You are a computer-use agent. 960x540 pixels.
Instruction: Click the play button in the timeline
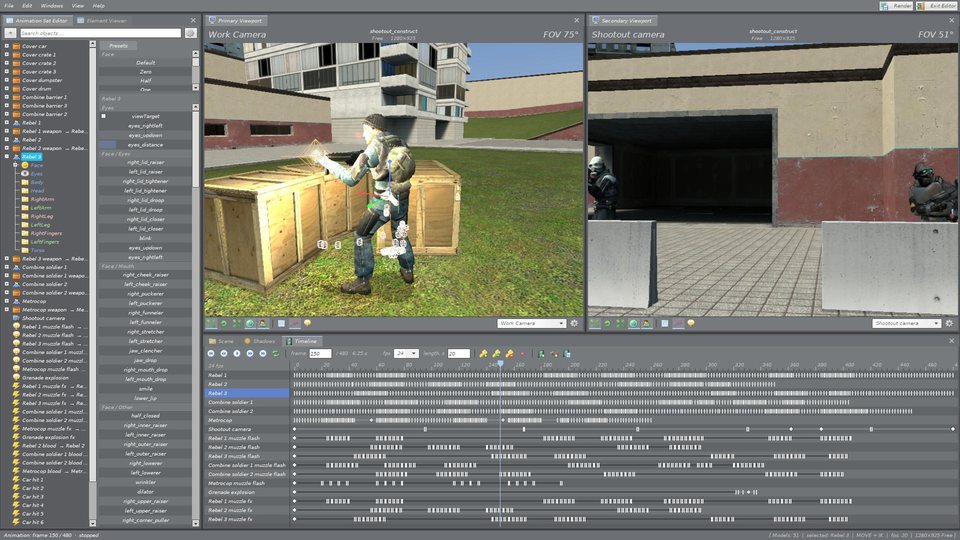click(237, 353)
